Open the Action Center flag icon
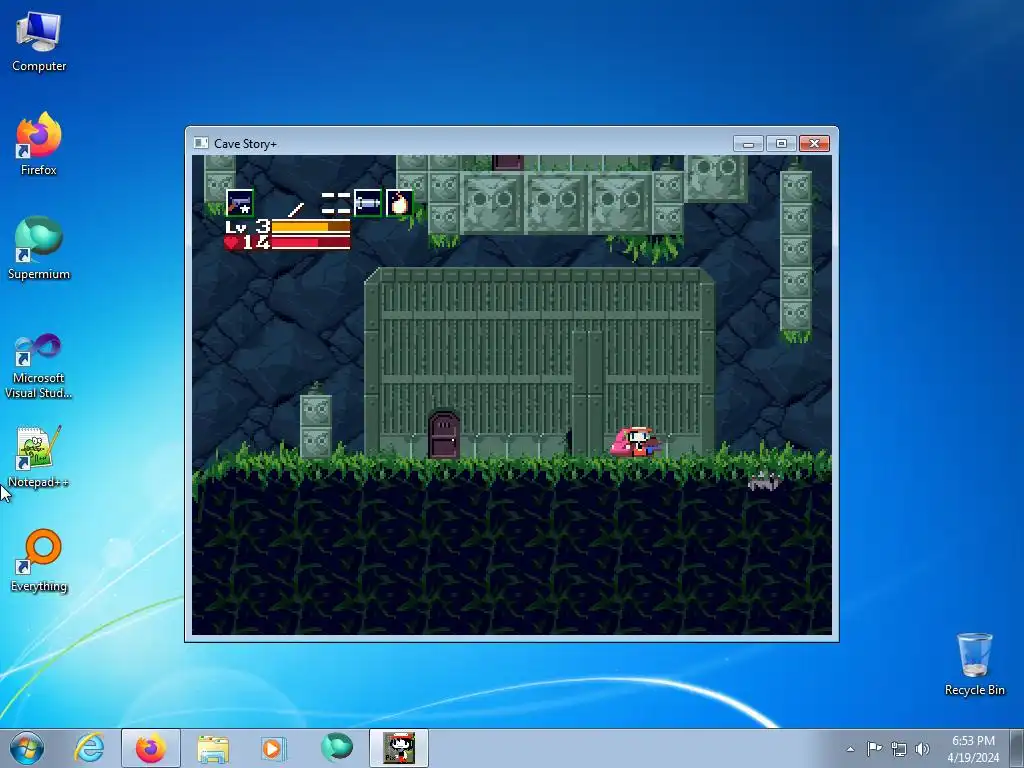Image resolution: width=1024 pixels, height=768 pixels. point(874,749)
